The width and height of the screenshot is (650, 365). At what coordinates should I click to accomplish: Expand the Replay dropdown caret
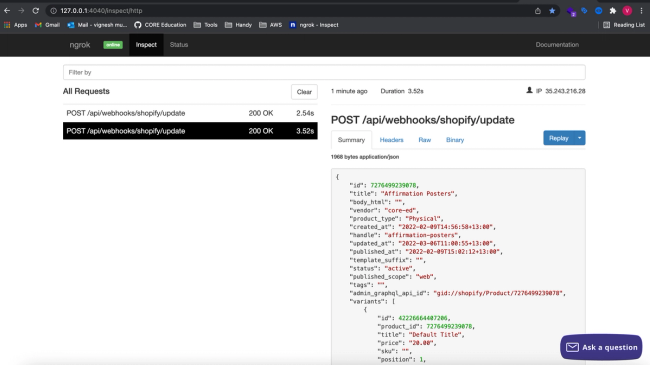[580, 138]
